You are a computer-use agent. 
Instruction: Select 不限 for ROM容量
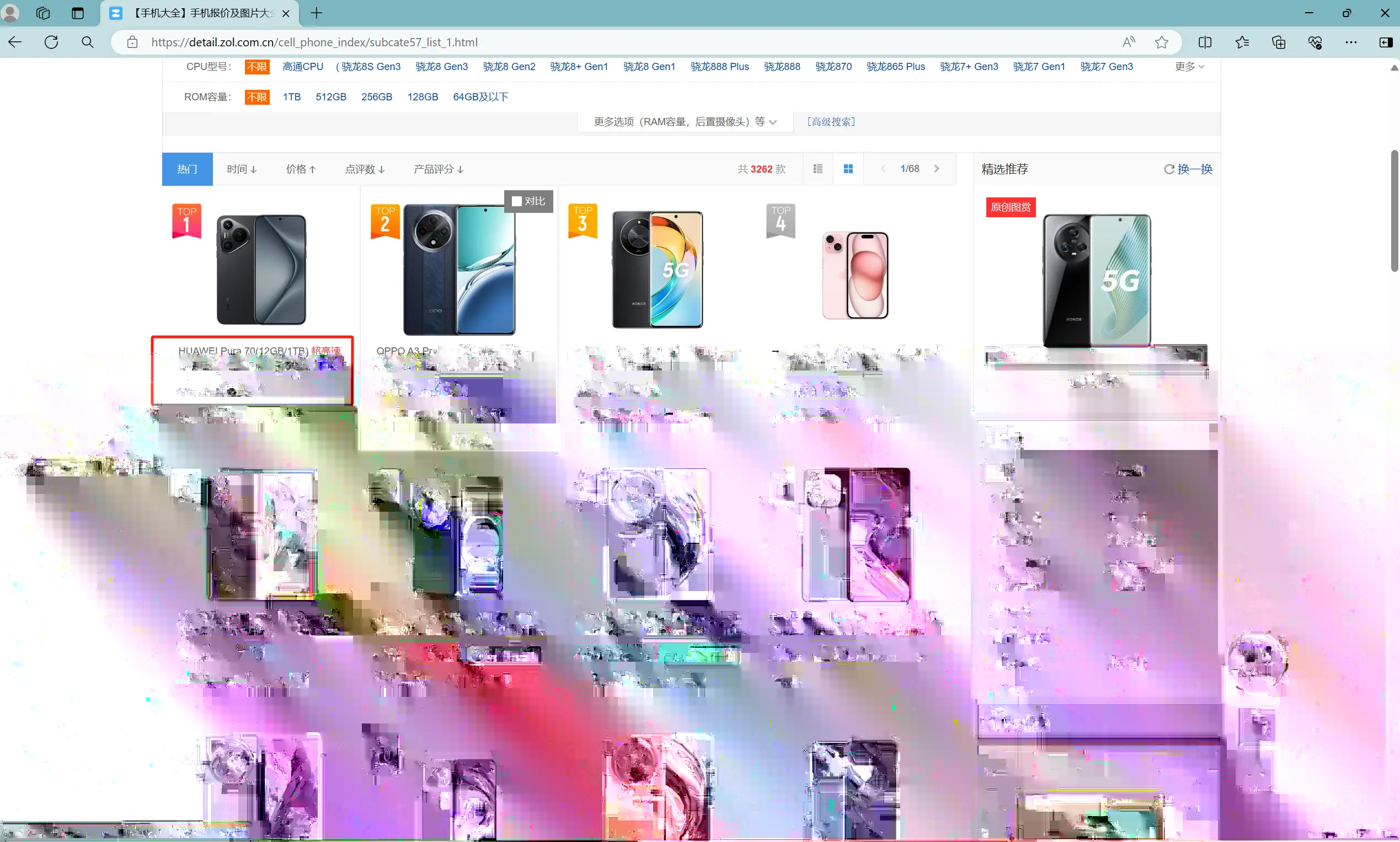(257, 97)
